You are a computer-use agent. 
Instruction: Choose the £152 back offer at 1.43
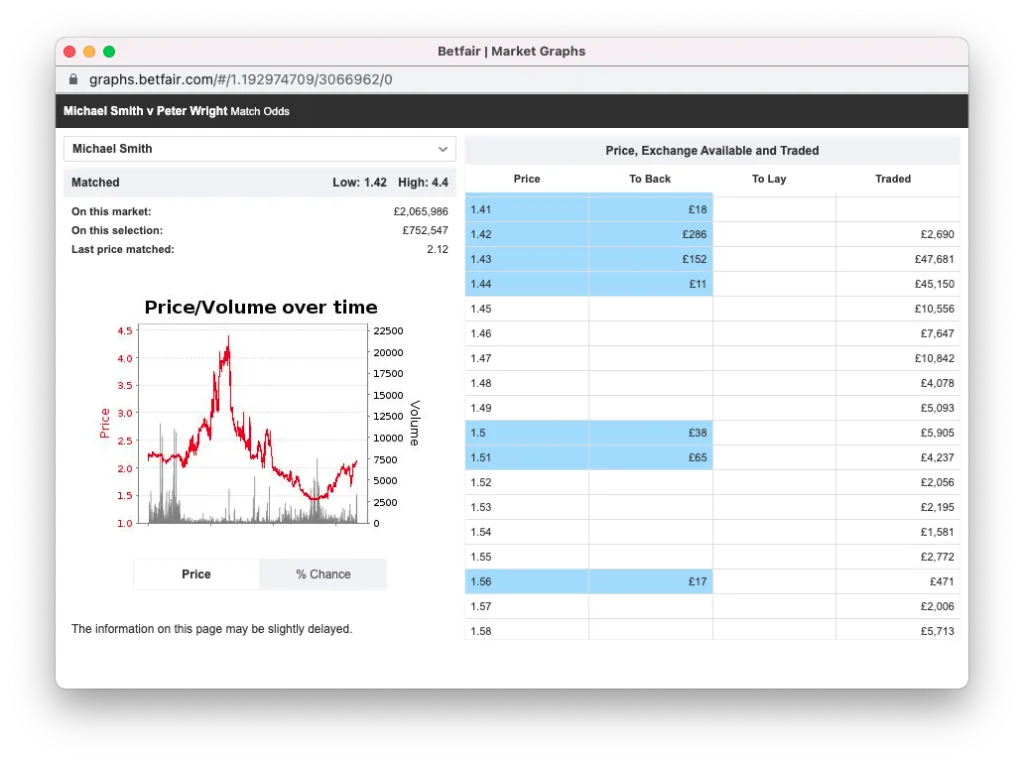pos(651,259)
